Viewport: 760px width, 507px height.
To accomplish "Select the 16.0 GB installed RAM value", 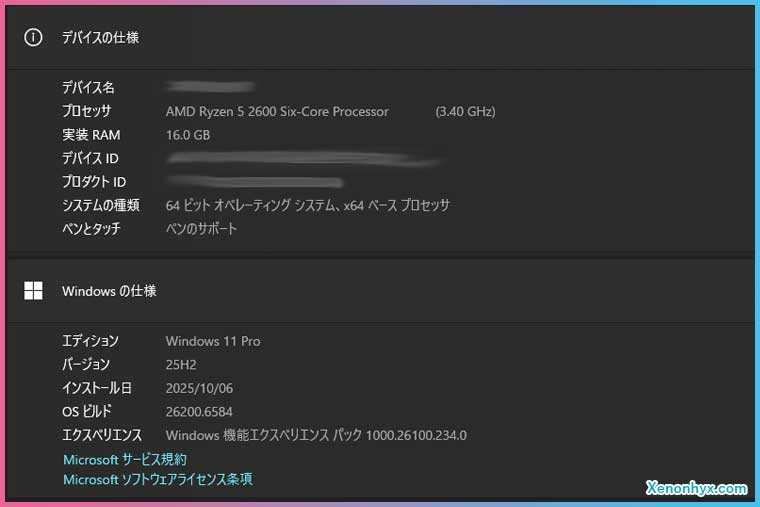I will [x=187, y=135].
